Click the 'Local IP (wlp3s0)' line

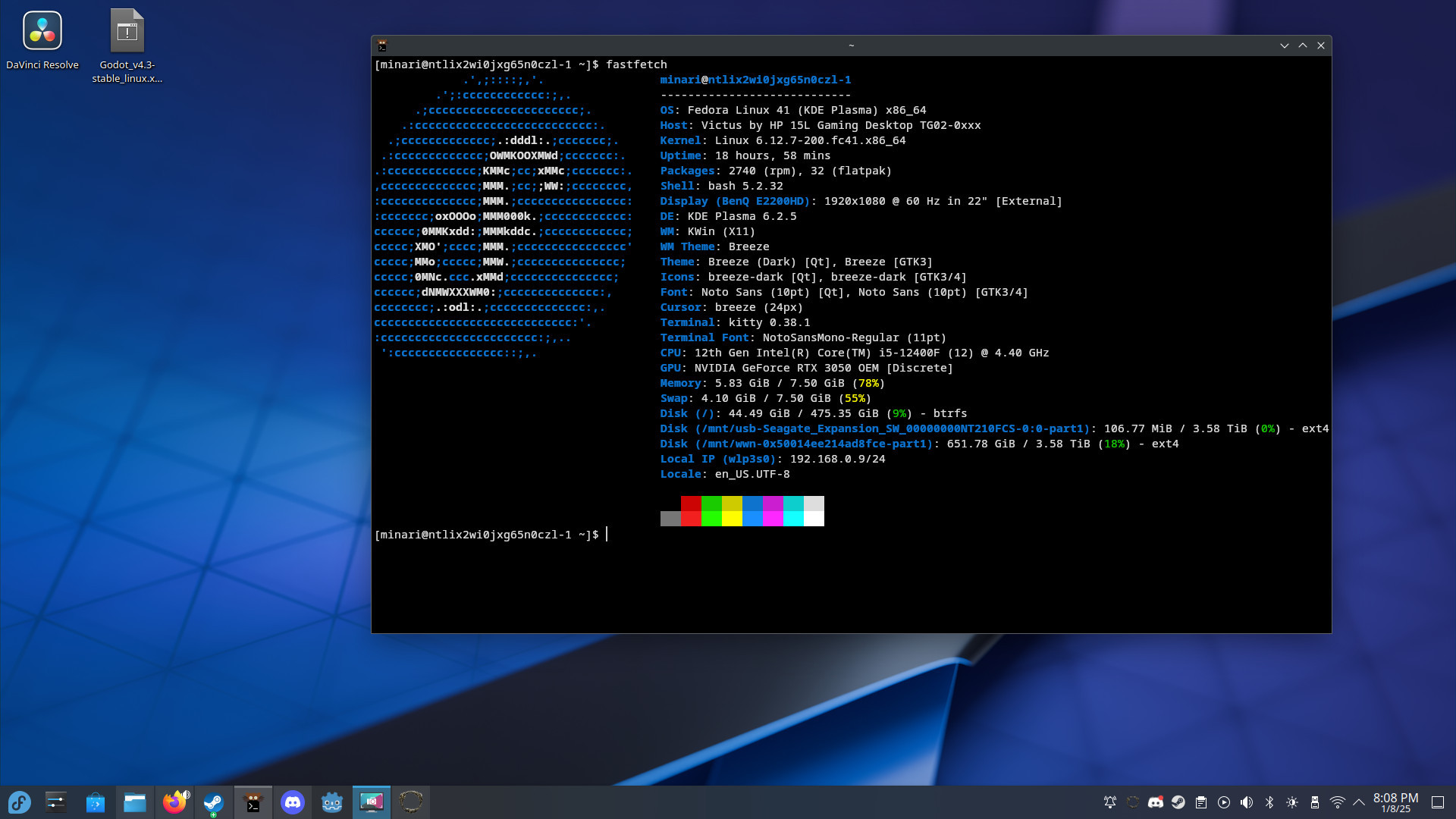[773, 459]
